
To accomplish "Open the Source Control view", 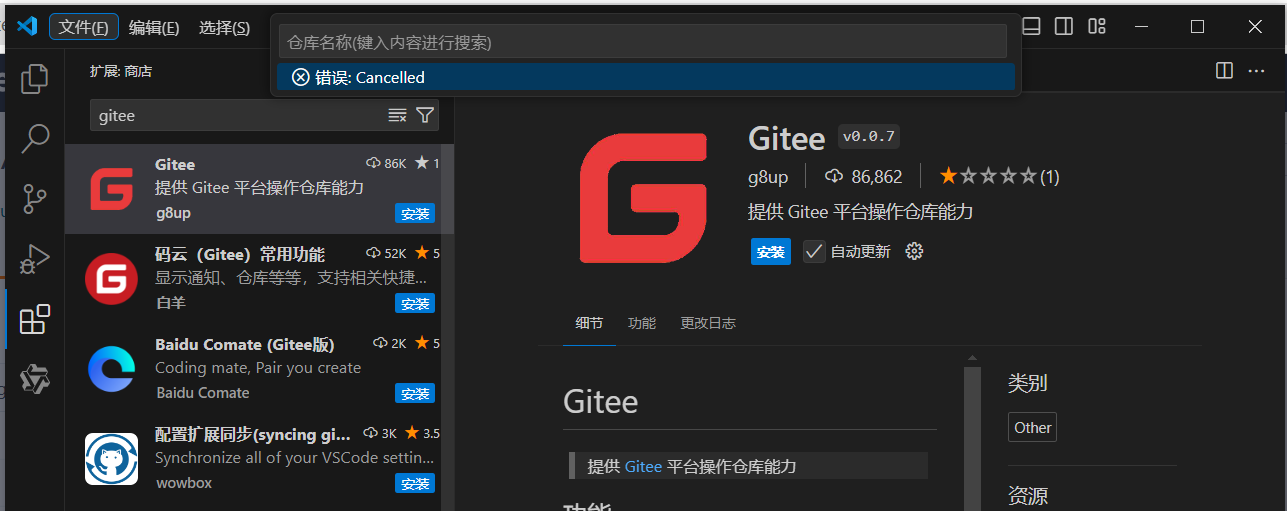I will (35, 198).
